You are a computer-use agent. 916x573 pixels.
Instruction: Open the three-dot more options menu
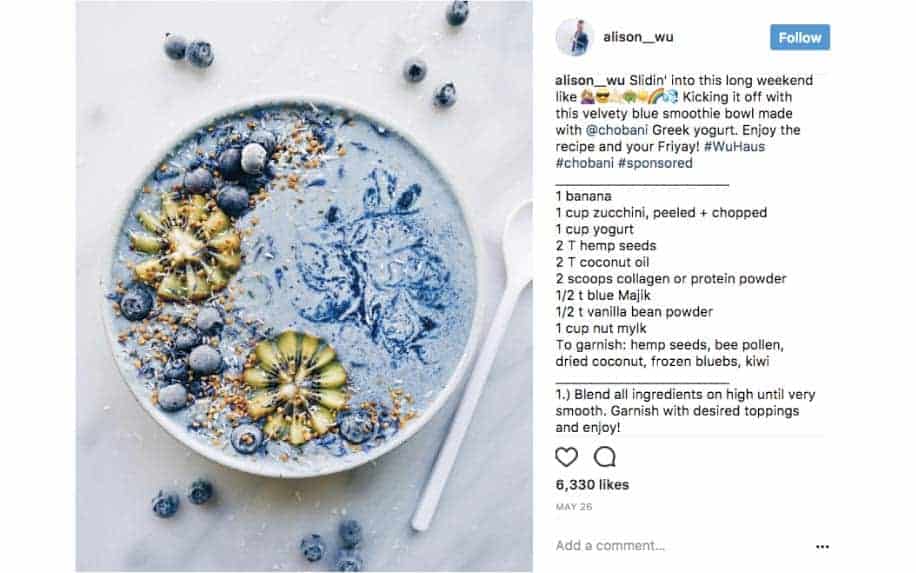pyautogui.click(x=822, y=547)
